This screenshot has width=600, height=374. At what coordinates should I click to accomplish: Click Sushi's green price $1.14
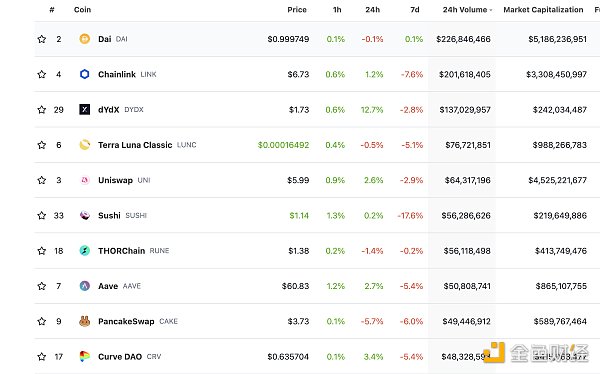pyautogui.click(x=299, y=215)
